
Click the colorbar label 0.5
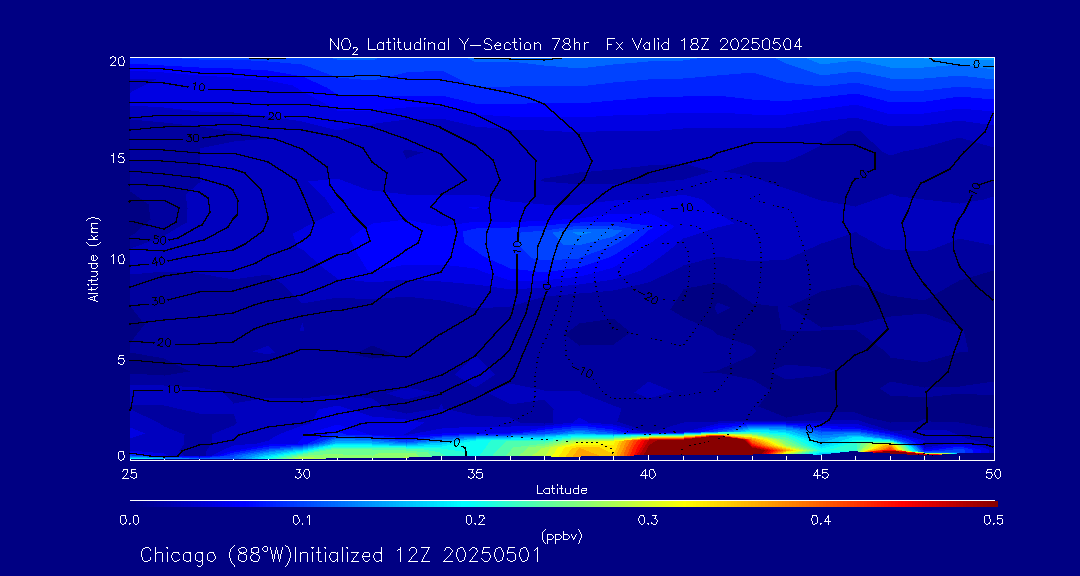(x=992, y=520)
